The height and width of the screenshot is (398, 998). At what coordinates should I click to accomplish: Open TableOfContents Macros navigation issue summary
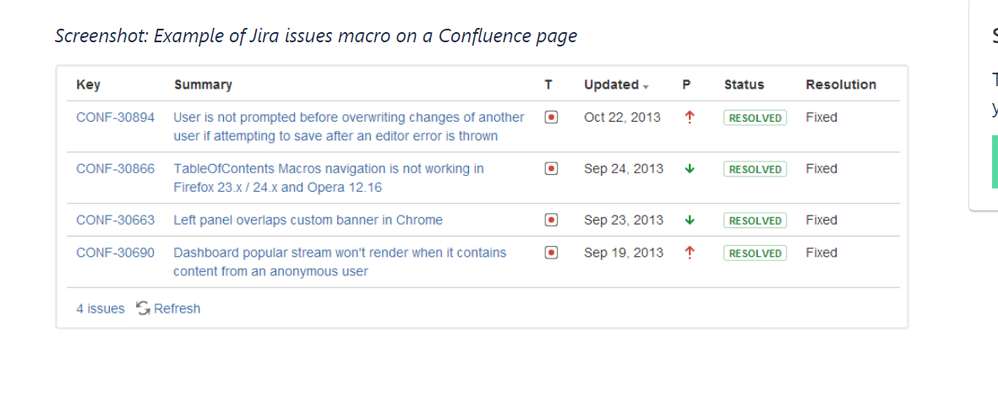pyautogui.click(x=328, y=178)
